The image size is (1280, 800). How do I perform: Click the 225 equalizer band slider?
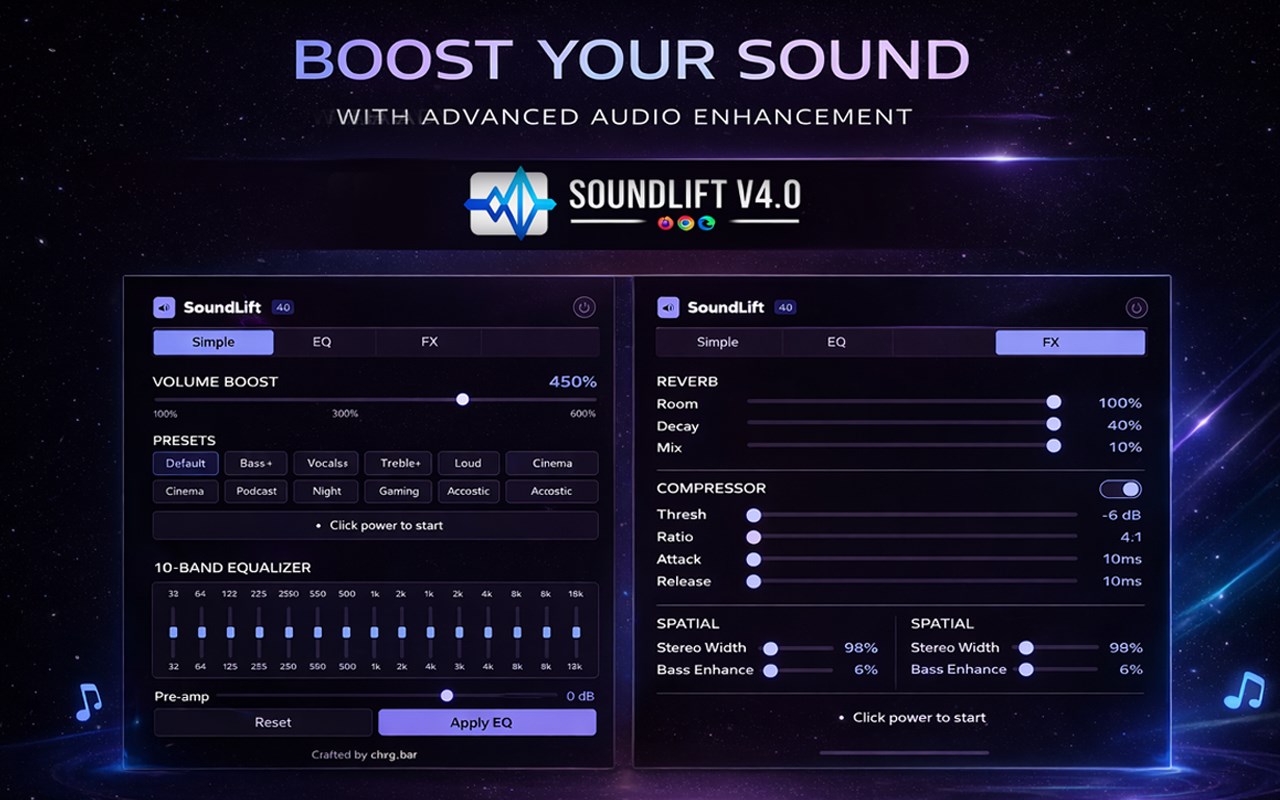(x=259, y=632)
